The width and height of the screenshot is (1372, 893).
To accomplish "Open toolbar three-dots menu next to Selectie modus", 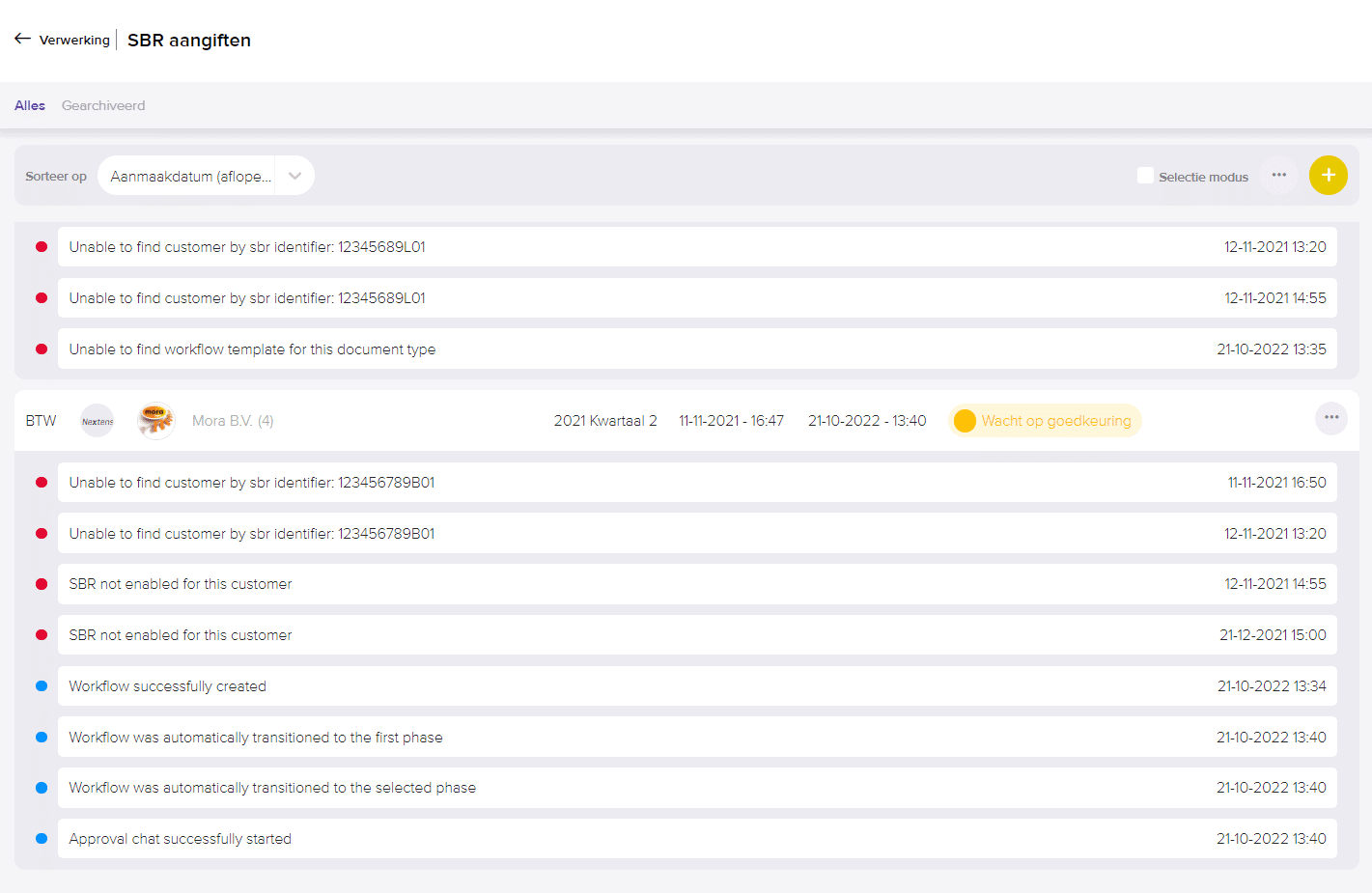I will click(1278, 175).
